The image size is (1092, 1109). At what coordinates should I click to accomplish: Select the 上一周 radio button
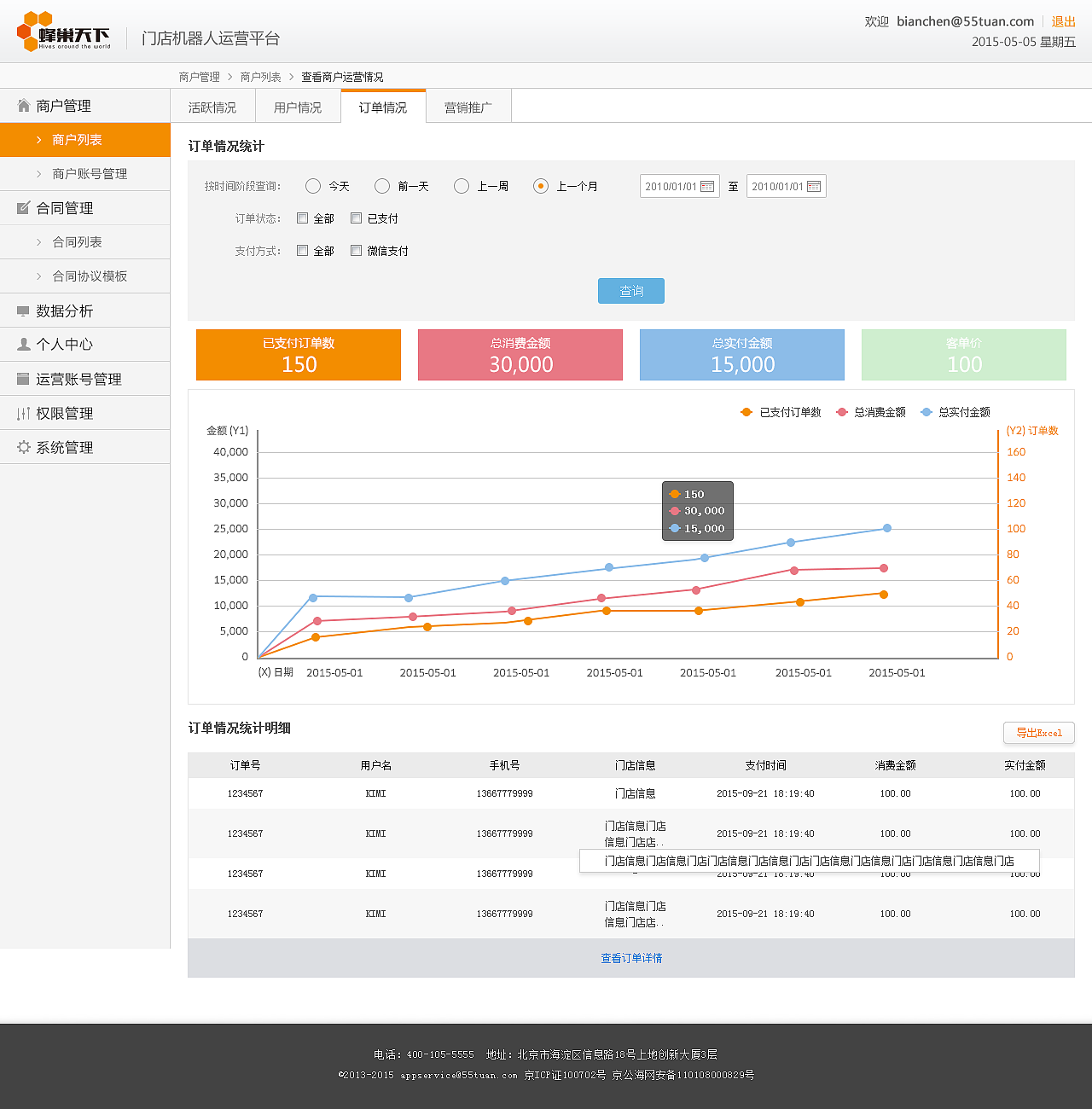coord(462,186)
